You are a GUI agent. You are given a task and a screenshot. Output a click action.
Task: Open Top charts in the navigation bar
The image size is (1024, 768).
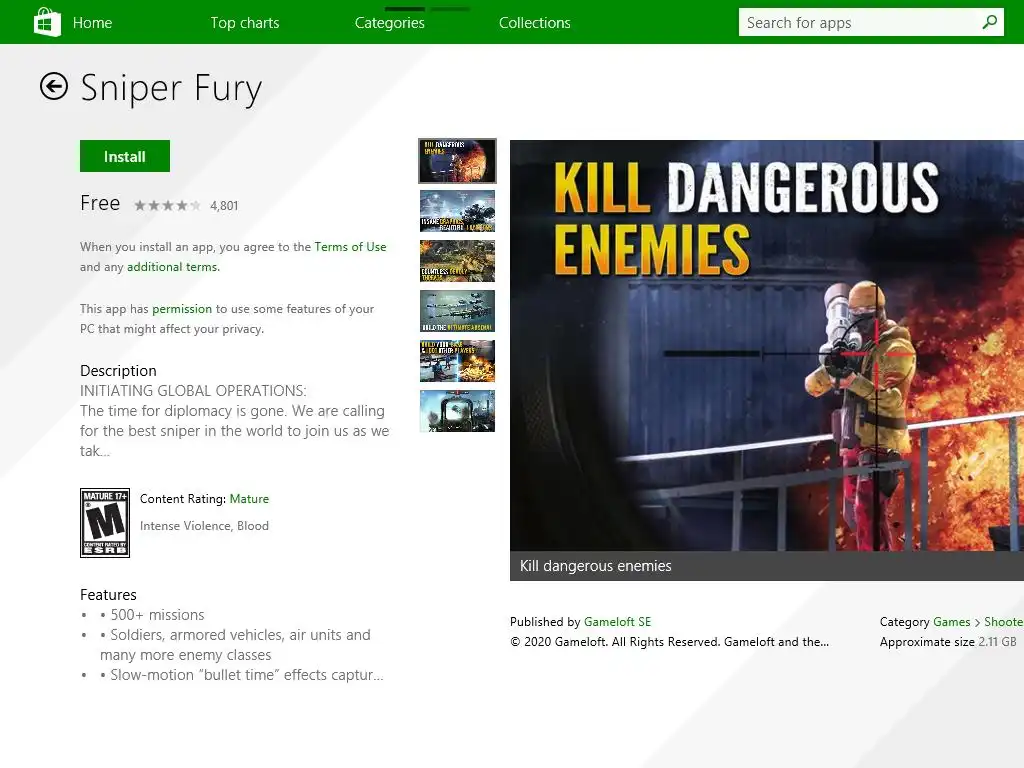click(245, 23)
